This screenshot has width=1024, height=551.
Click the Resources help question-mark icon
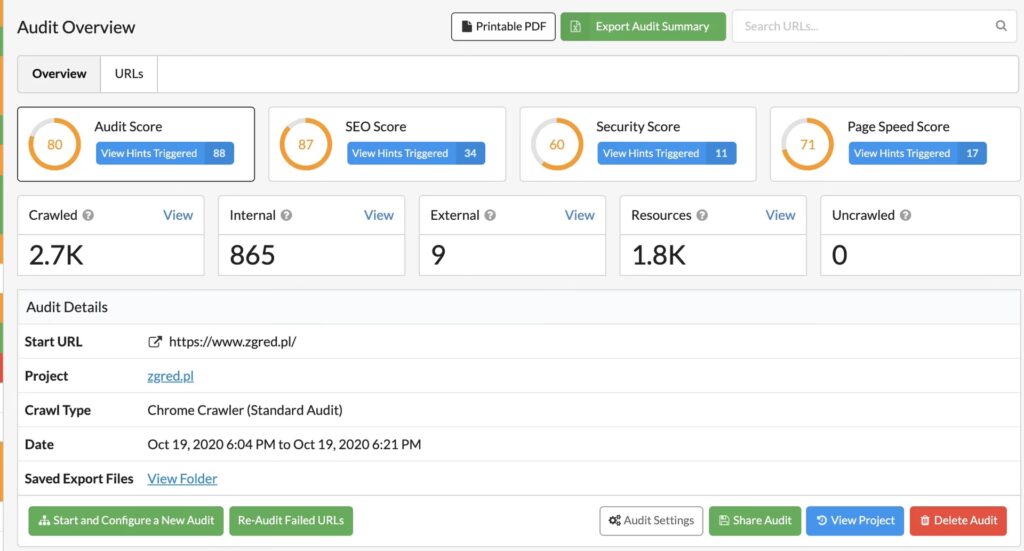702,215
